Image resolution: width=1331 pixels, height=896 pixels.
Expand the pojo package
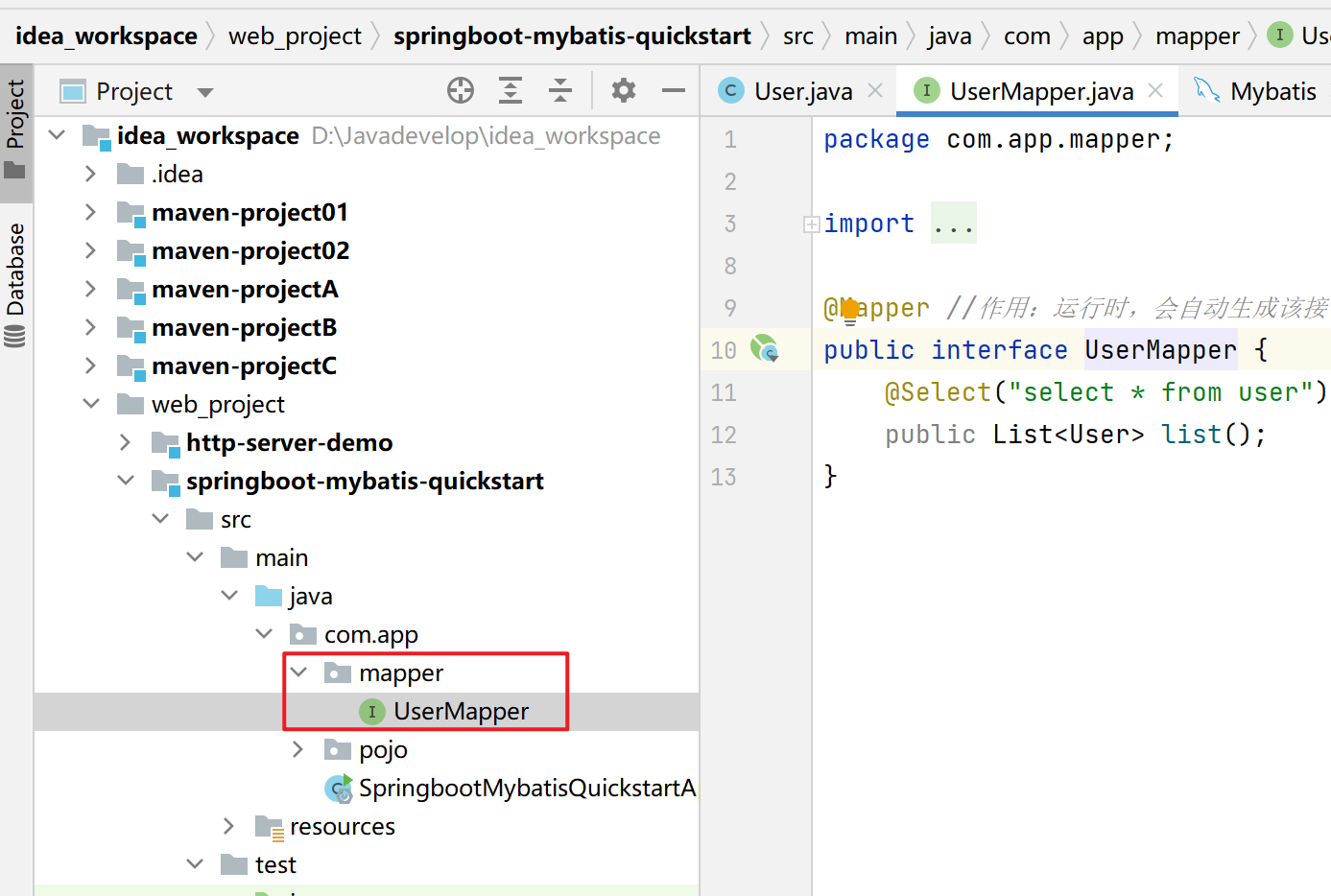click(297, 749)
